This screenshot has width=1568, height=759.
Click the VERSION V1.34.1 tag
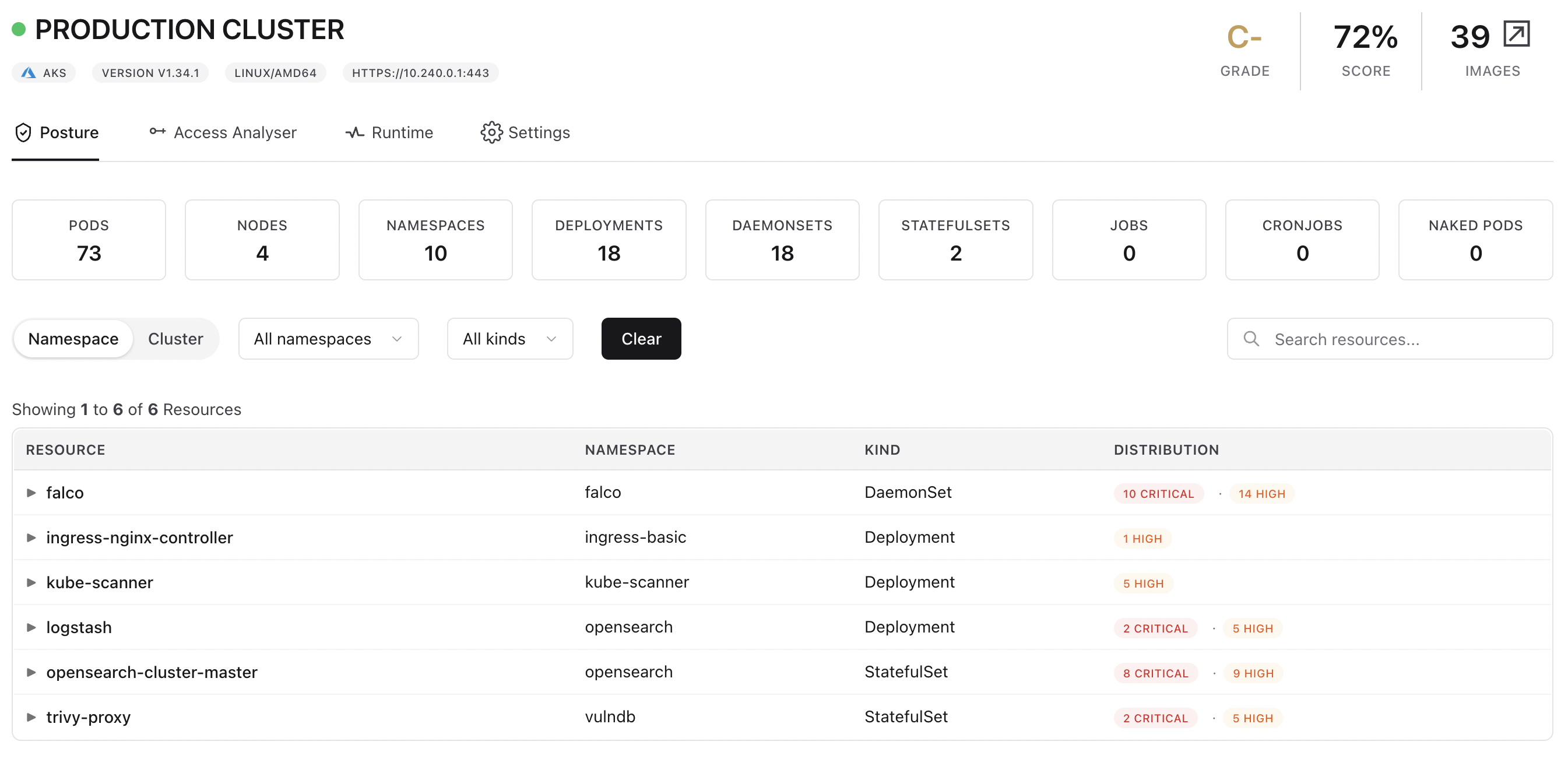[x=150, y=73]
